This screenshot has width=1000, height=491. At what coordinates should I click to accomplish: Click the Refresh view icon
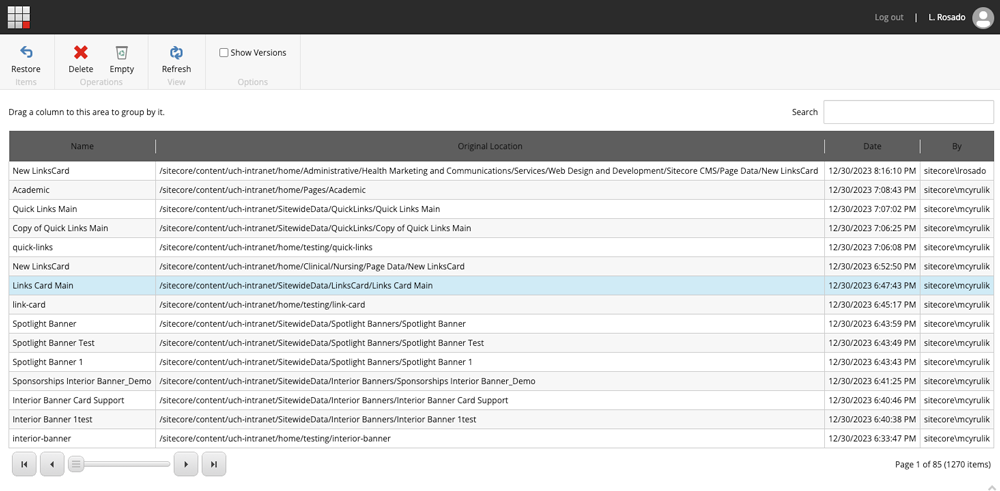coord(176,53)
